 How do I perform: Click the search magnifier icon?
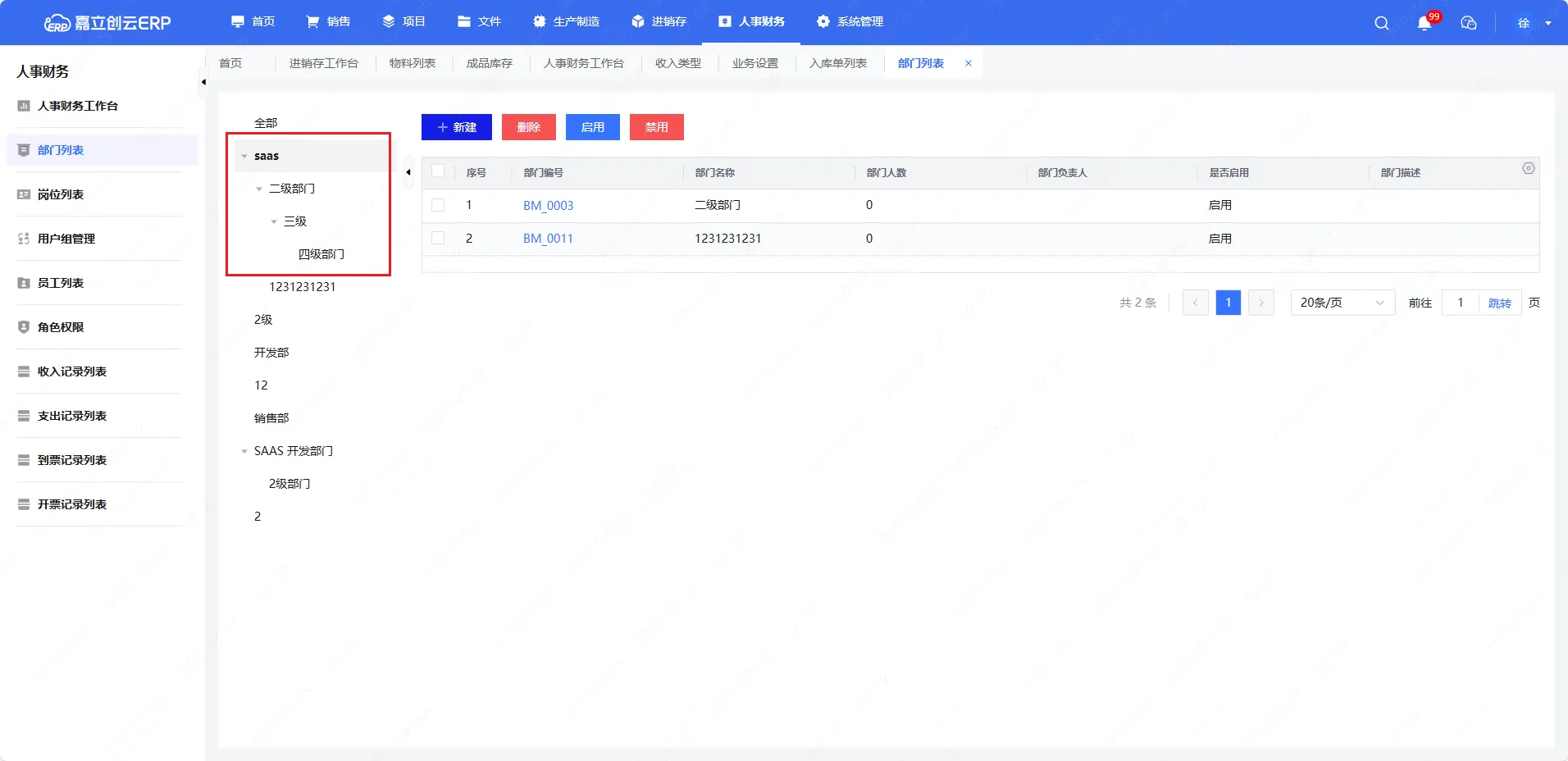coord(1382,23)
